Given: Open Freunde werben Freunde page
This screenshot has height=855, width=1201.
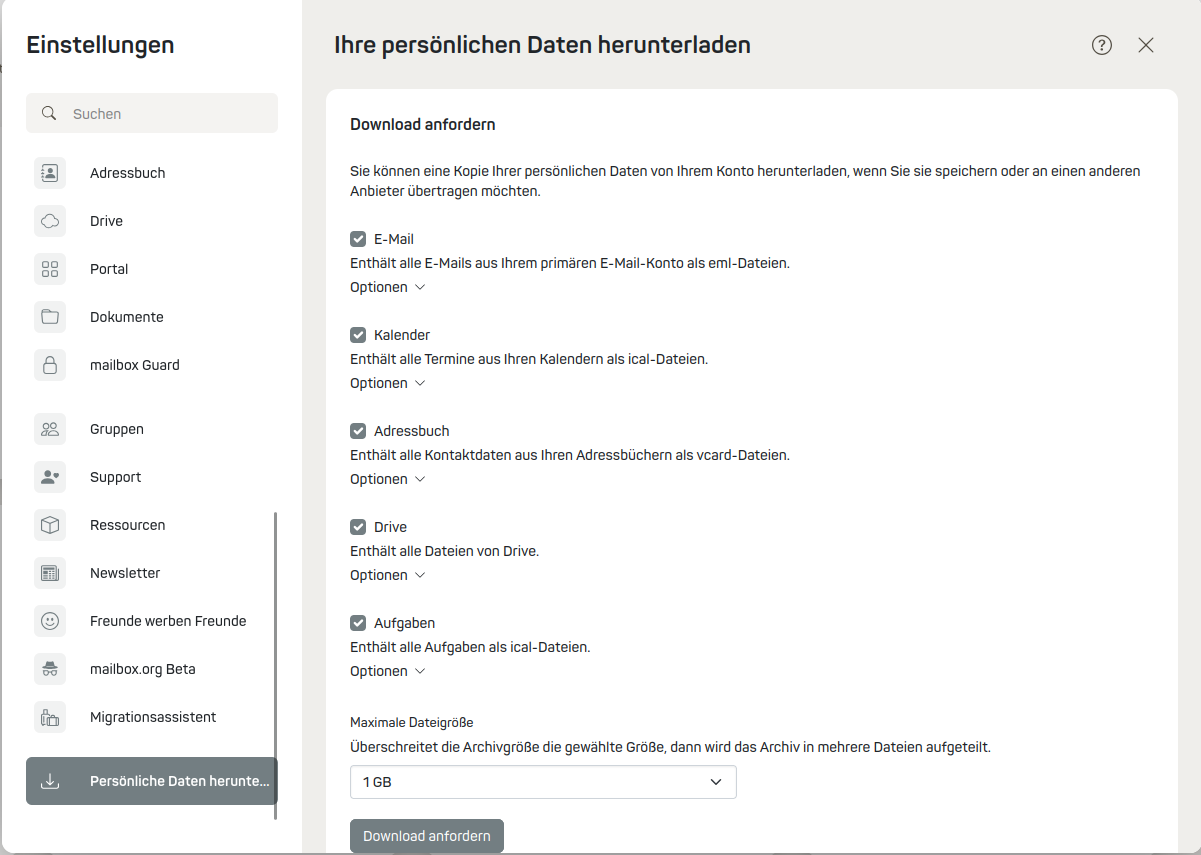Looking at the screenshot, I should [150, 621].
